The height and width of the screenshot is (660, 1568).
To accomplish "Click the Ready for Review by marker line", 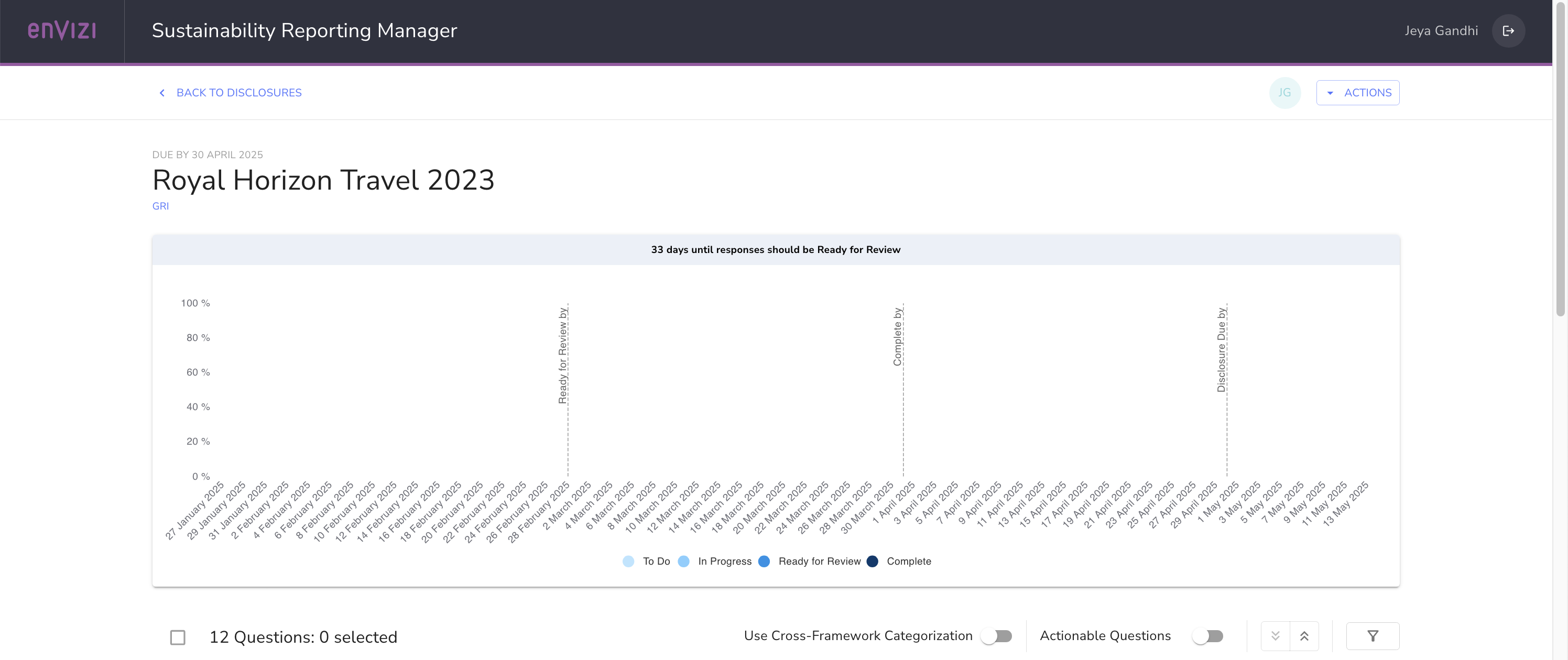I will [568, 426].
